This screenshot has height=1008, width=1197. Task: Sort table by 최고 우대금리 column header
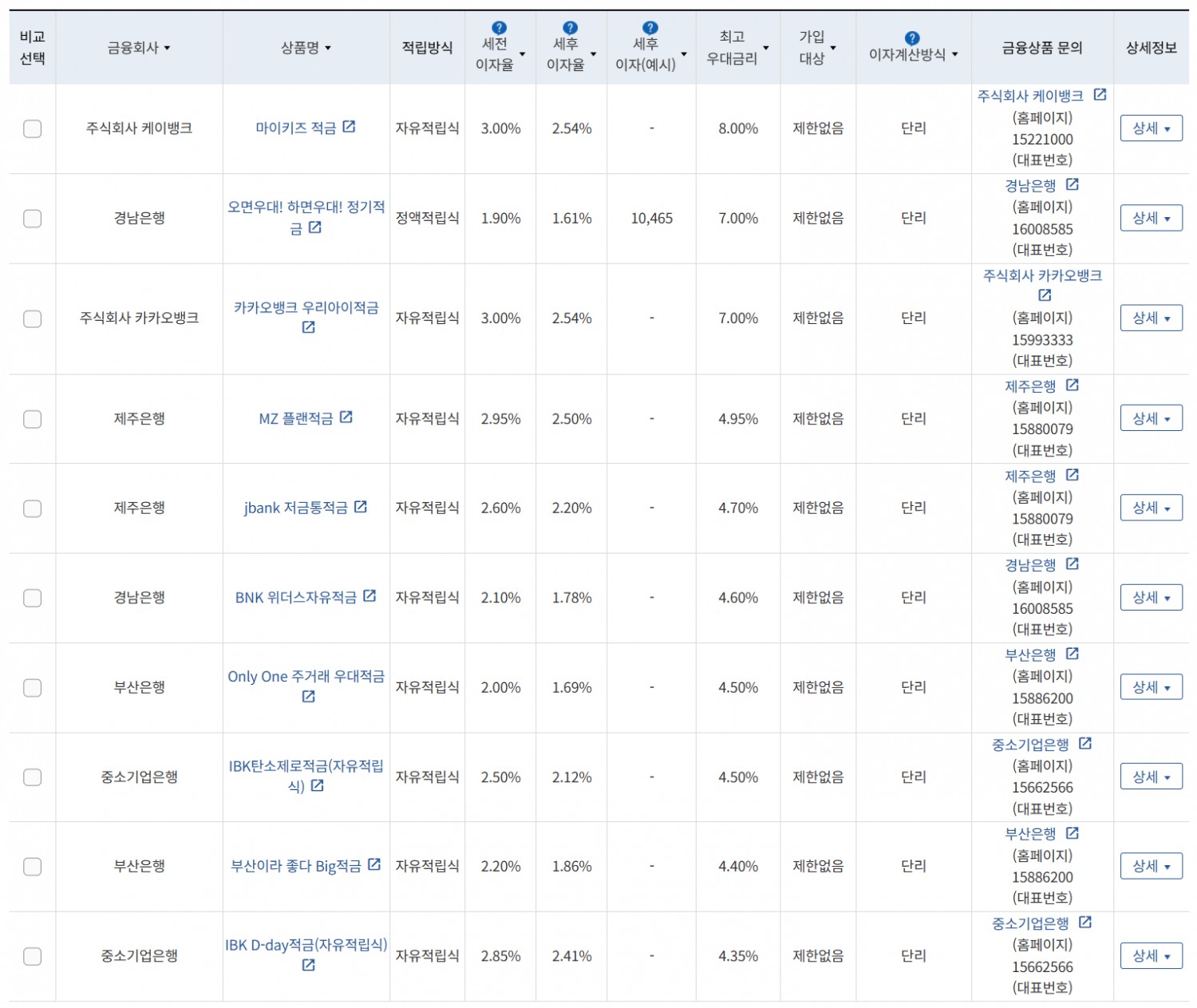pyautogui.click(x=737, y=48)
